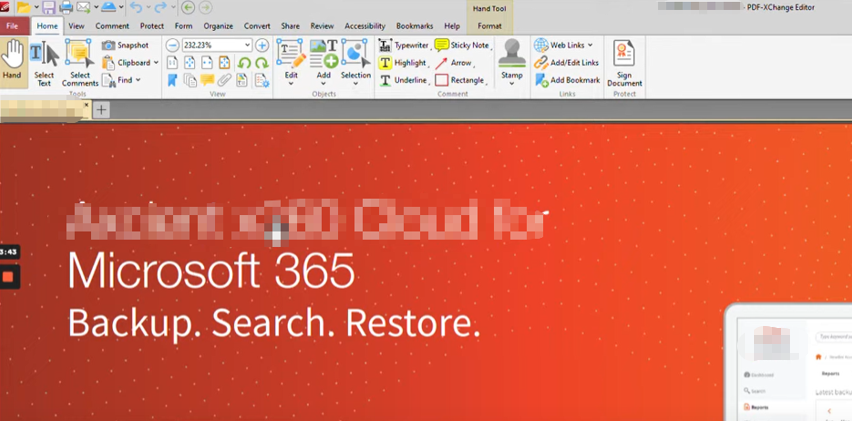Save the document with the floppy icon
The image size is (852, 421).
tap(49, 7)
